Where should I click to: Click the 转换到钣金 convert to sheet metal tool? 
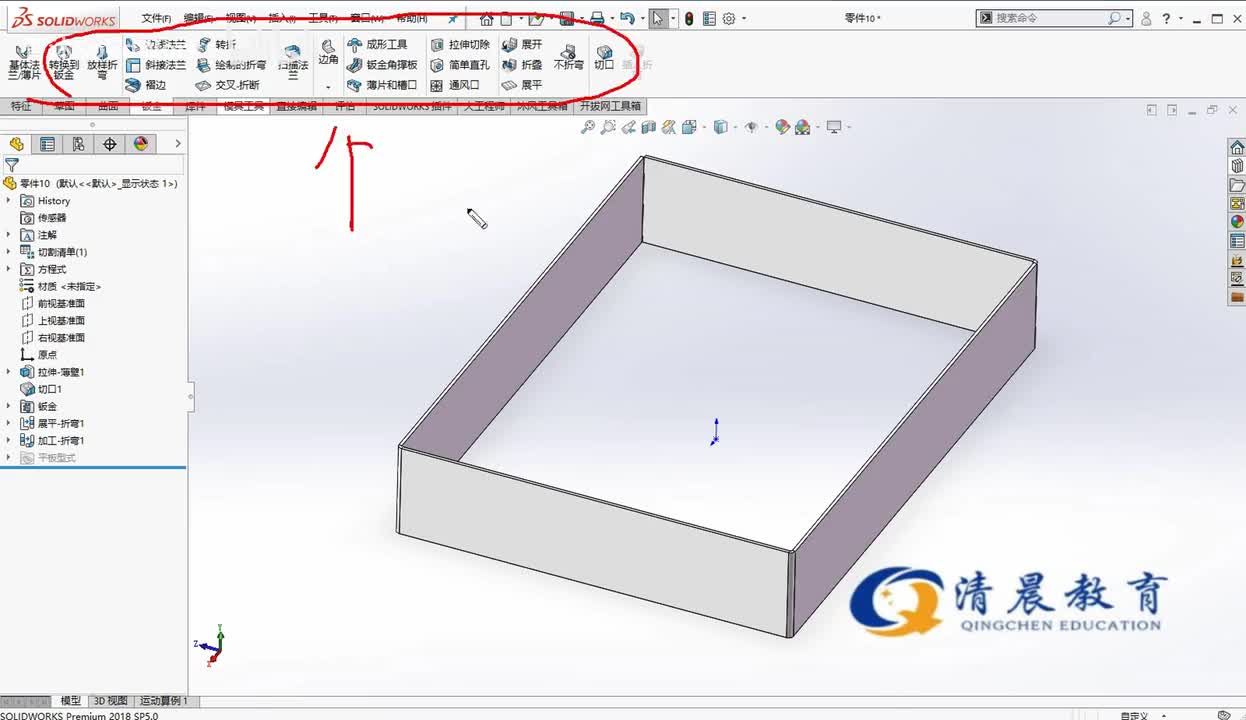[x=64, y=62]
